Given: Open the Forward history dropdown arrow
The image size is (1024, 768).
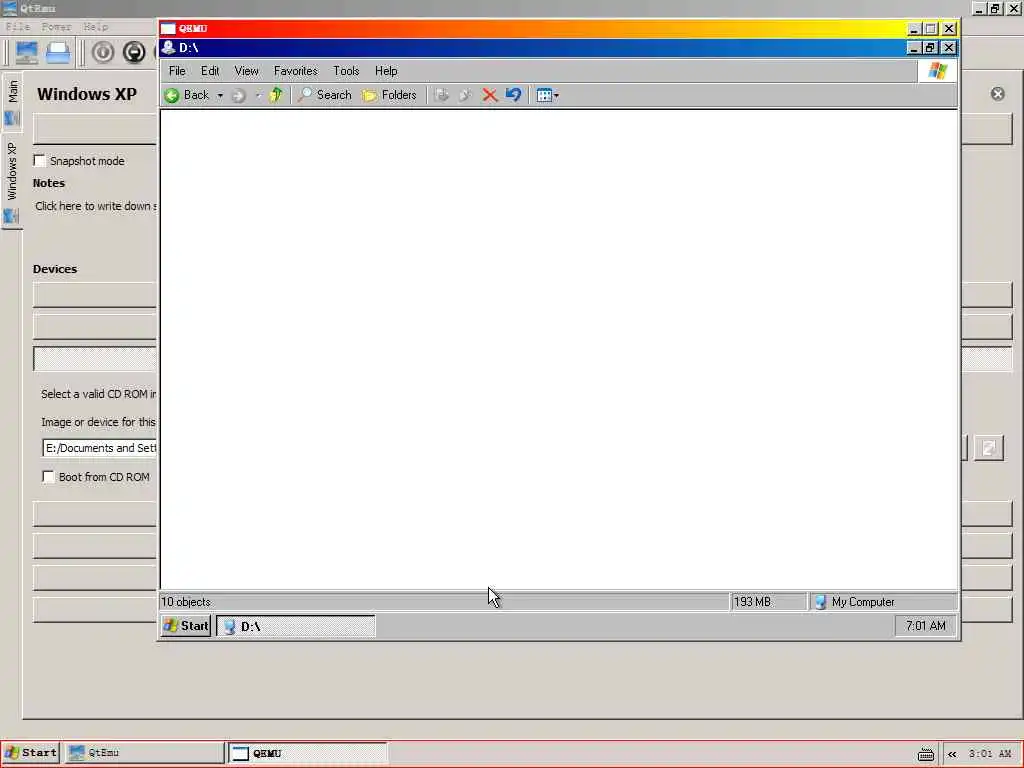Looking at the screenshot, I should (258, 95).
